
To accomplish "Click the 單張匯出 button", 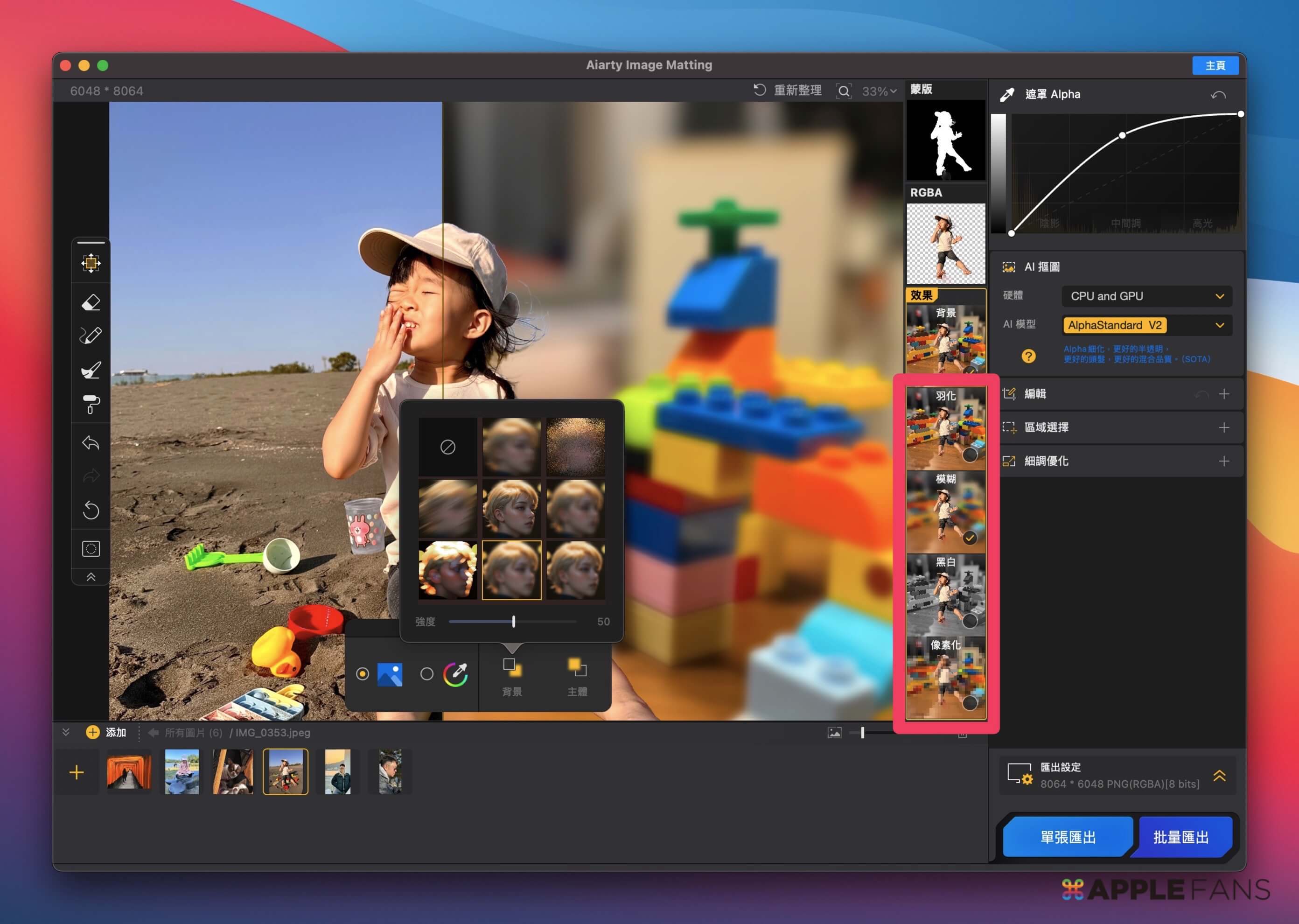I will coord(1067,837).
